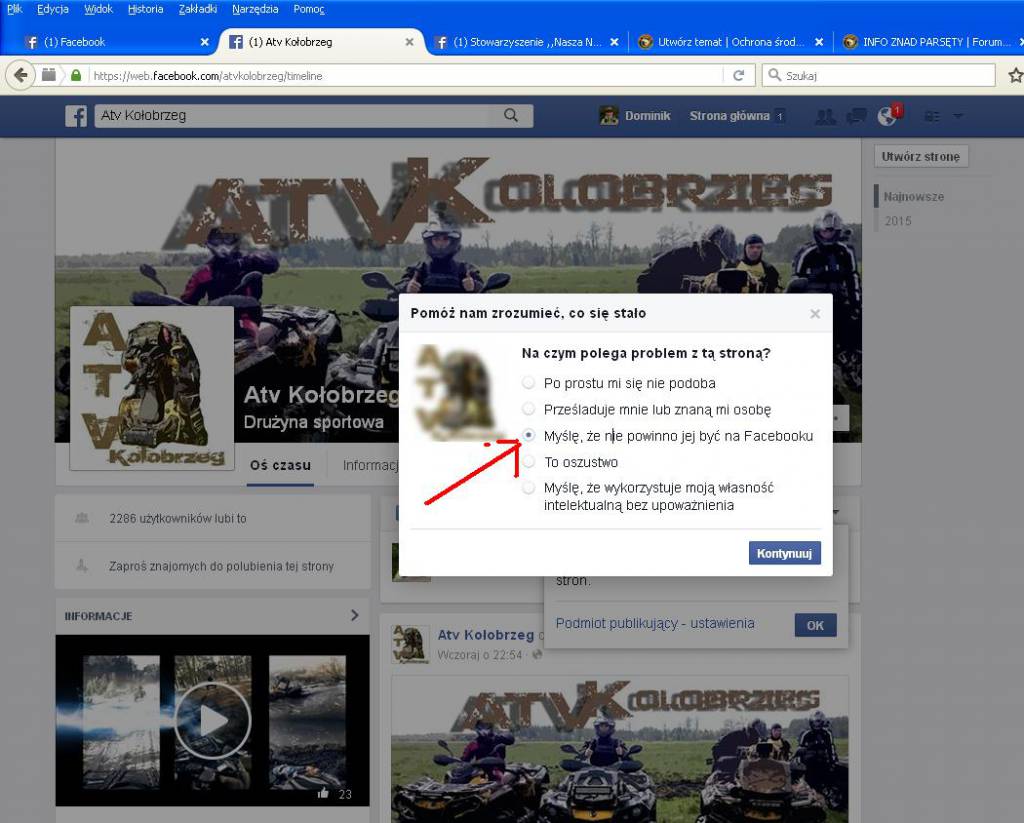Open the post's cover photo image
1024x823 pixels.
point(620,749)
